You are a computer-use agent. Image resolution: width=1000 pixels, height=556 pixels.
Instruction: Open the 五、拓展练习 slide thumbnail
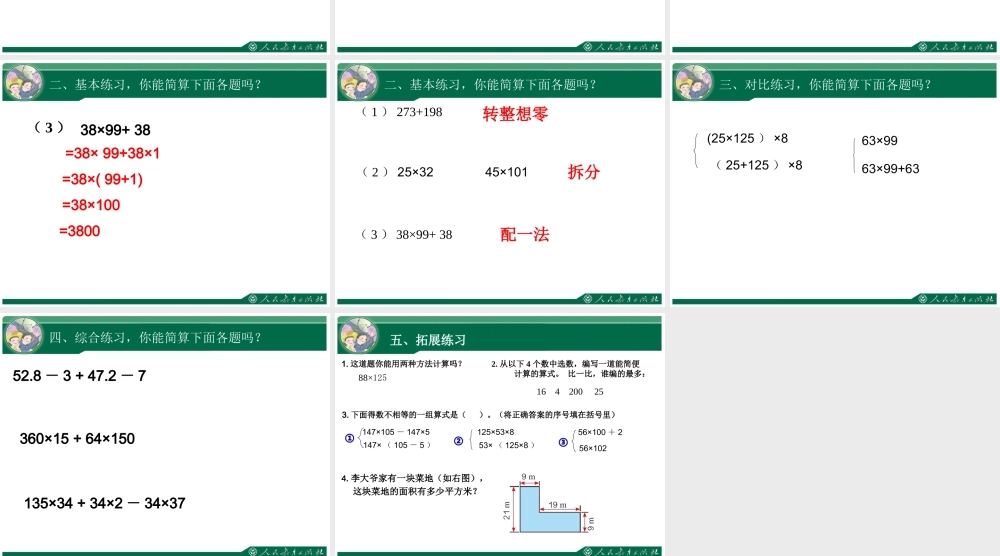coord(499,435)
